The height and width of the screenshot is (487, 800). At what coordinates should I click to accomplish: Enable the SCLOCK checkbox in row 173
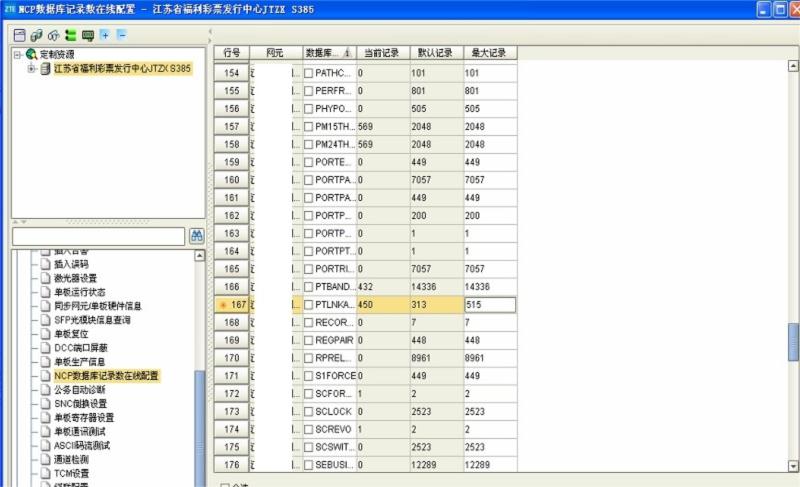click(x=308, y=411)
